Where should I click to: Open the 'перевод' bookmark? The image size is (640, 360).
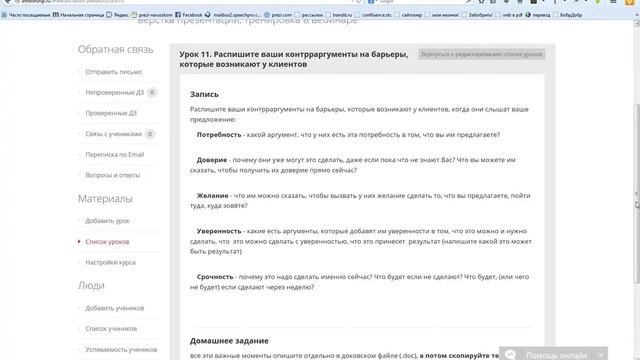click(538, 15)
